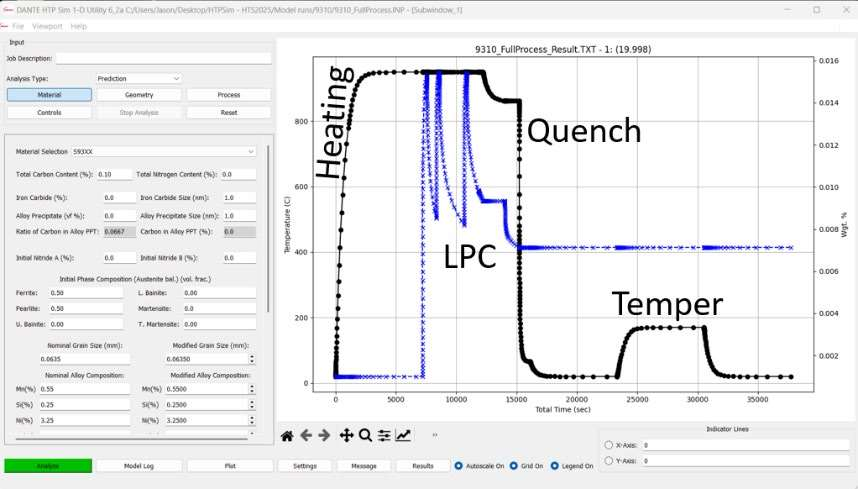Increase the Modified Grain Size stepper

(251, 355)
